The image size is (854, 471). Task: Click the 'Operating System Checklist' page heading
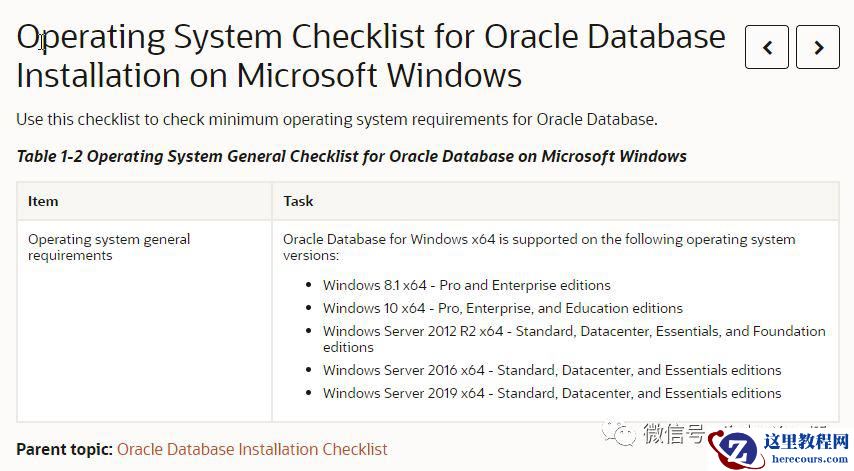(370, 55)
